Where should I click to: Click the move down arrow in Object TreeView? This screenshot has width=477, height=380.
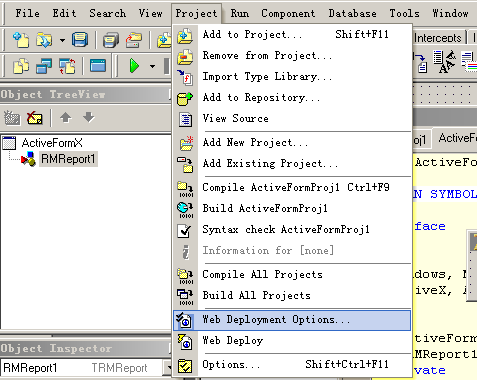(x=89, y=117)
